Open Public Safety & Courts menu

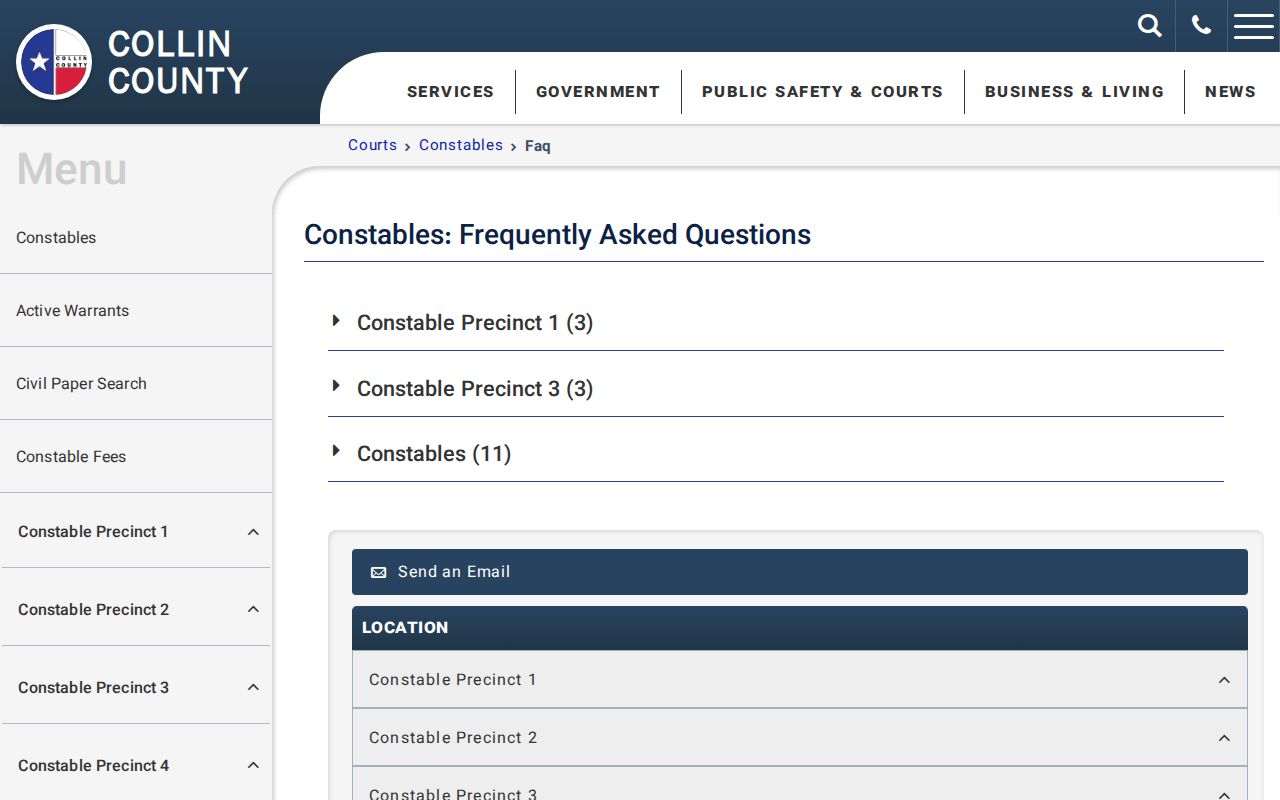[x=822, y=92]
